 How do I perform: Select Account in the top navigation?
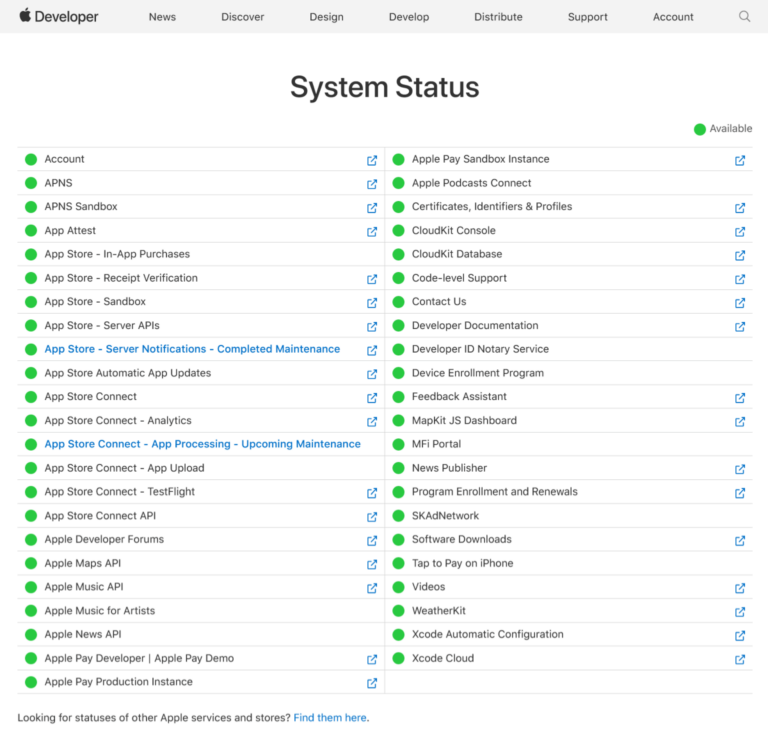(673, 17)
